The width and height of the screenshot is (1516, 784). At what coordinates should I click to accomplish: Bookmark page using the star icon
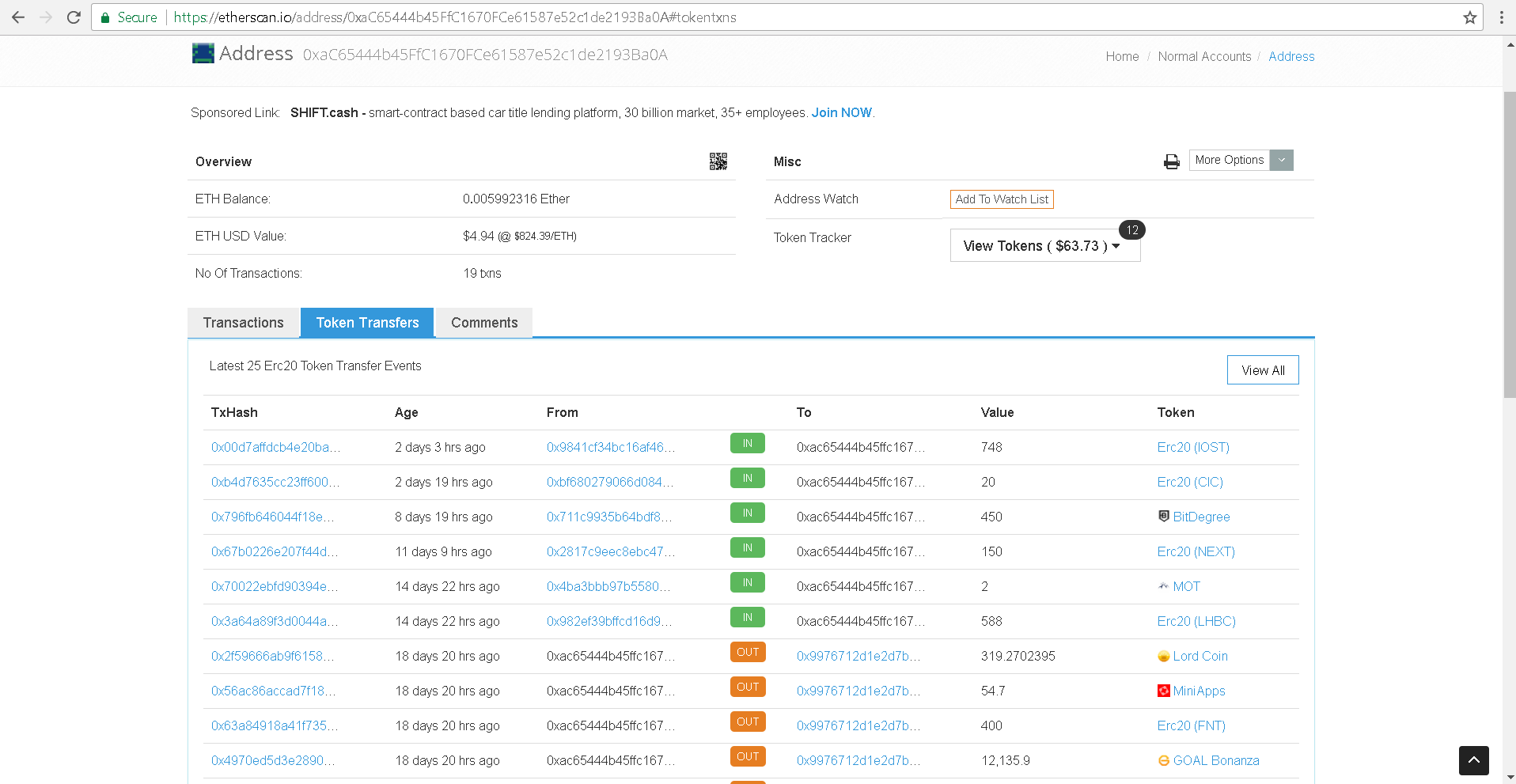(x=1469, y=17)
